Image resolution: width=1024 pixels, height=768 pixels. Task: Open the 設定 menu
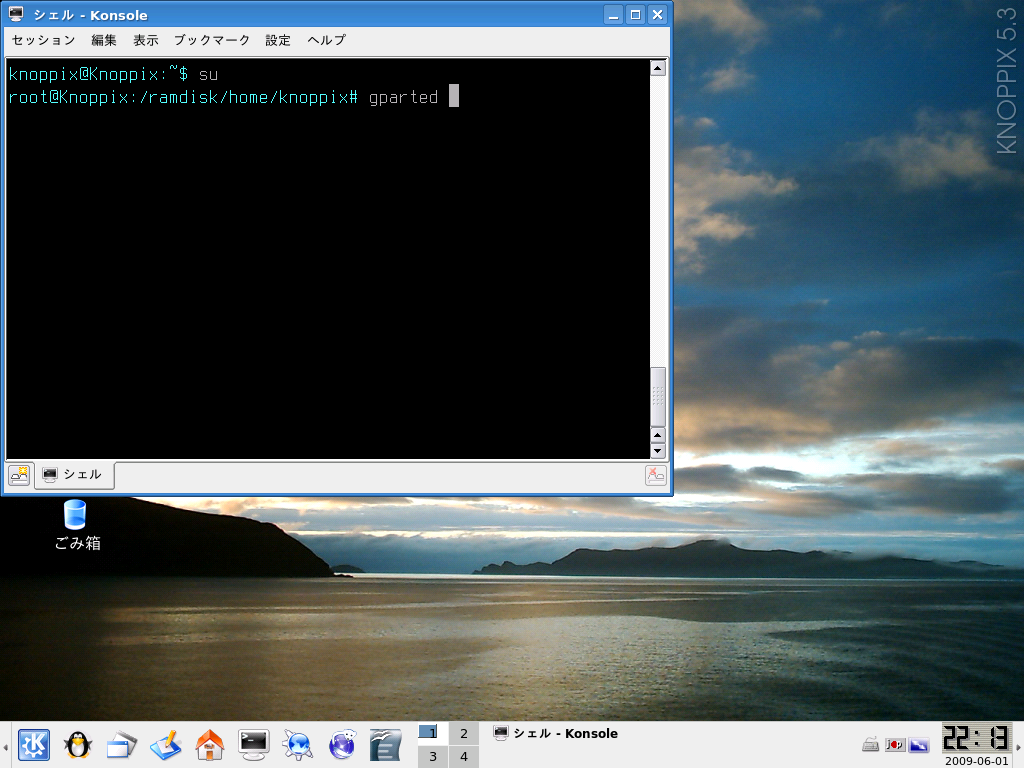coord(278,40)
